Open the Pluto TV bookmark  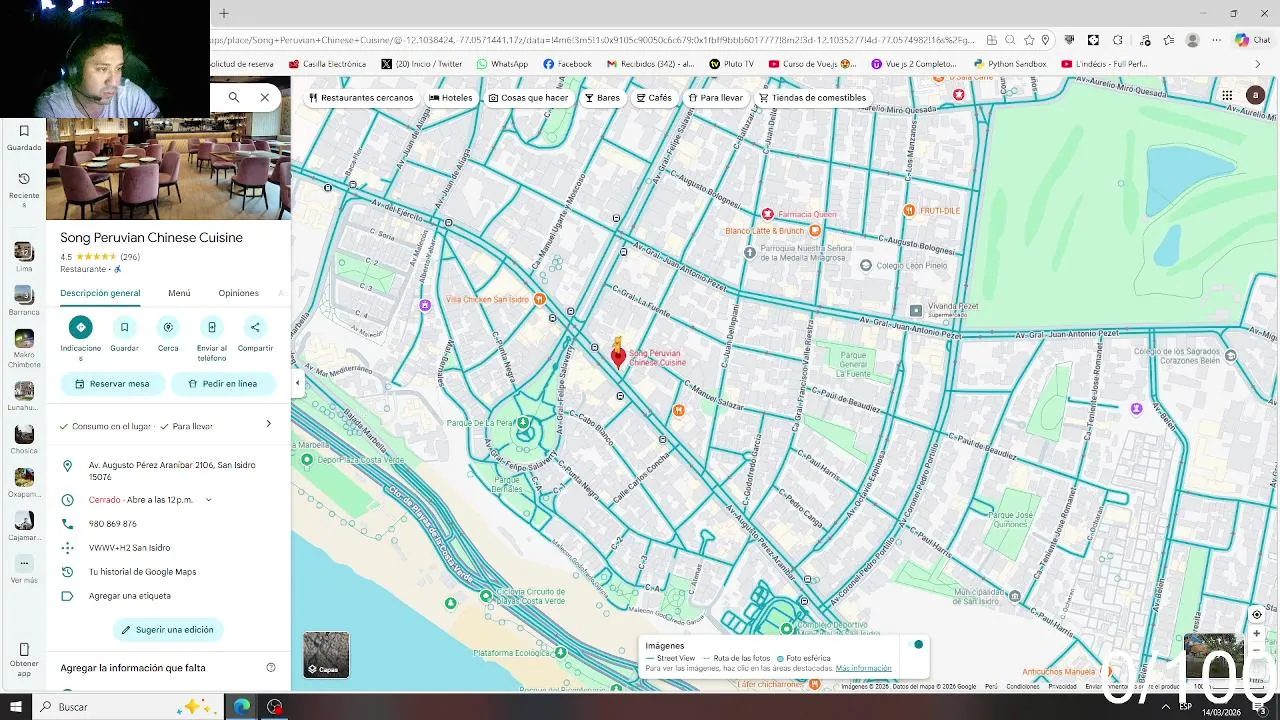click(731, 64)
